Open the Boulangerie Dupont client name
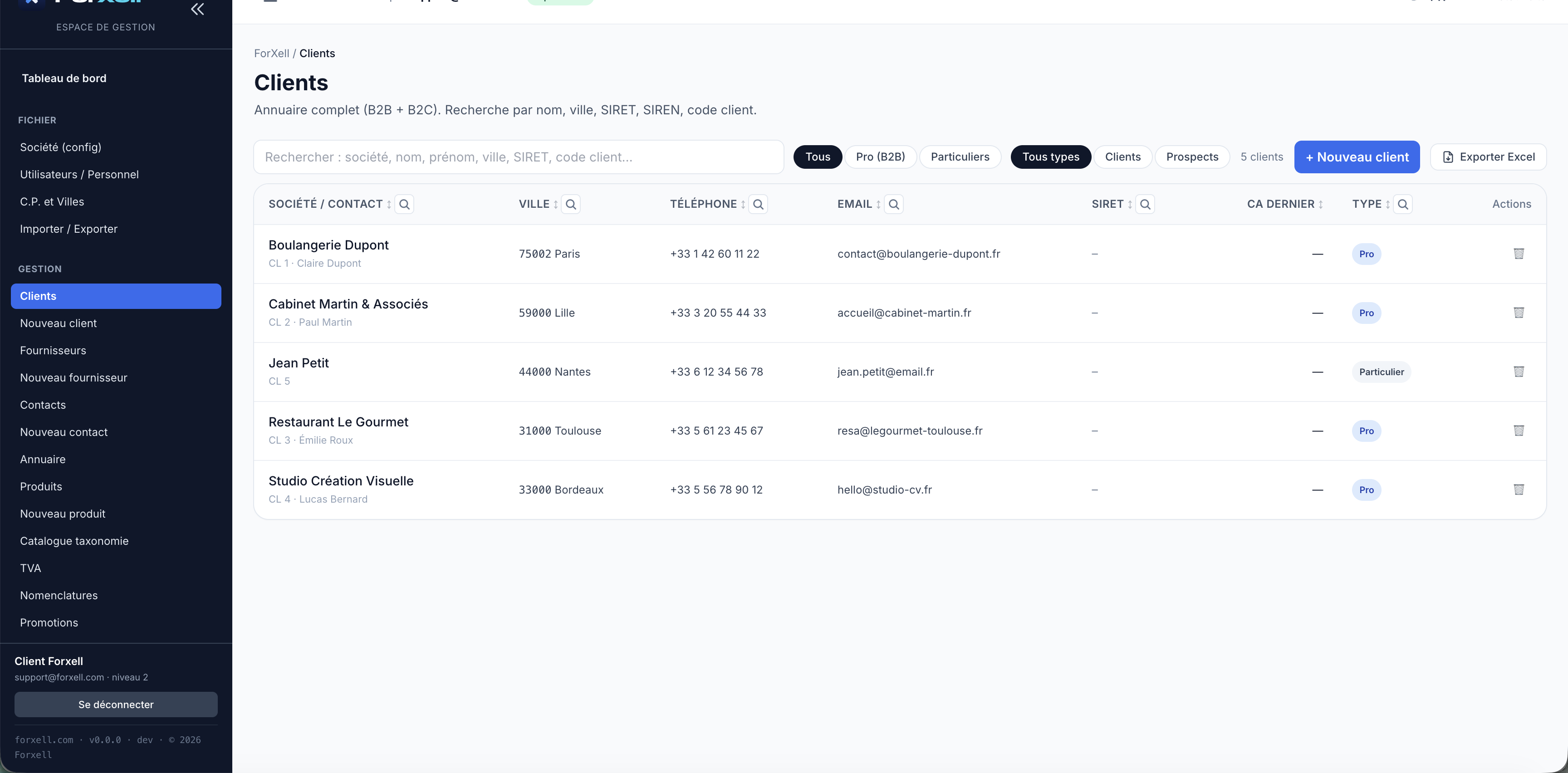 (328, 245)
